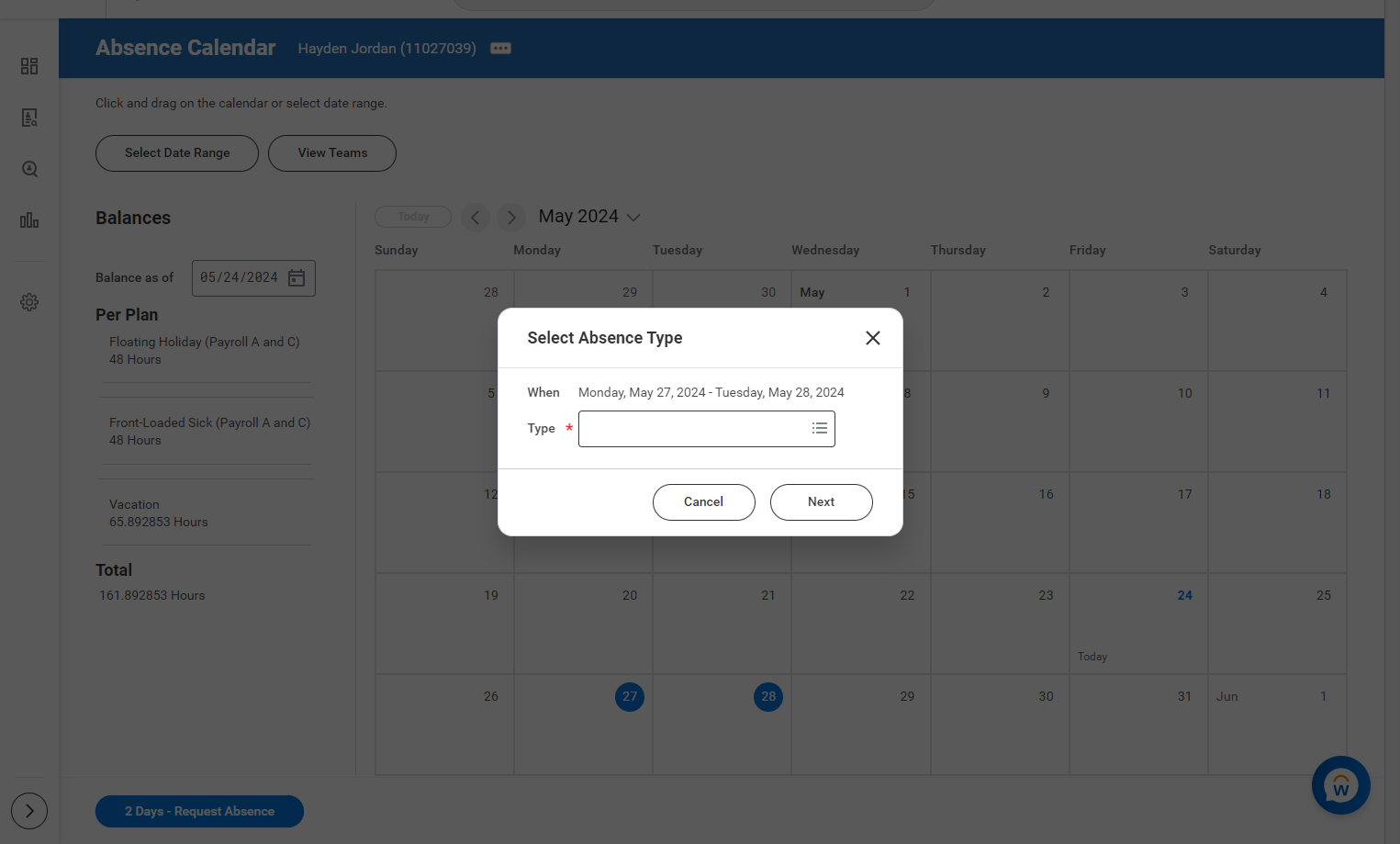Click the Balance as of date field
The width and height of the screenshot is (1400, 844).
coord(253,278)
